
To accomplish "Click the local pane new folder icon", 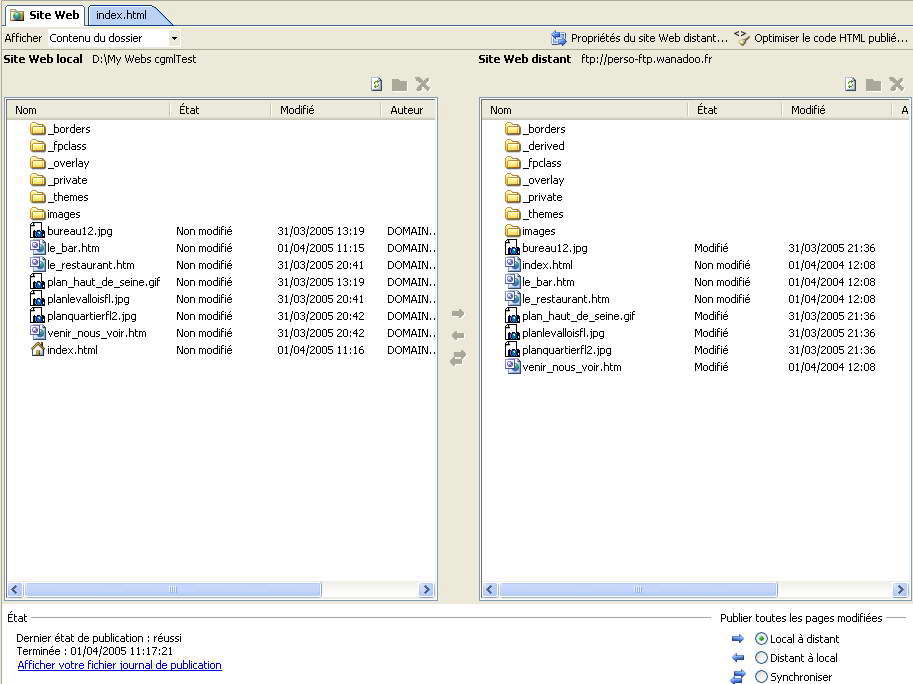I will (399, 85).
